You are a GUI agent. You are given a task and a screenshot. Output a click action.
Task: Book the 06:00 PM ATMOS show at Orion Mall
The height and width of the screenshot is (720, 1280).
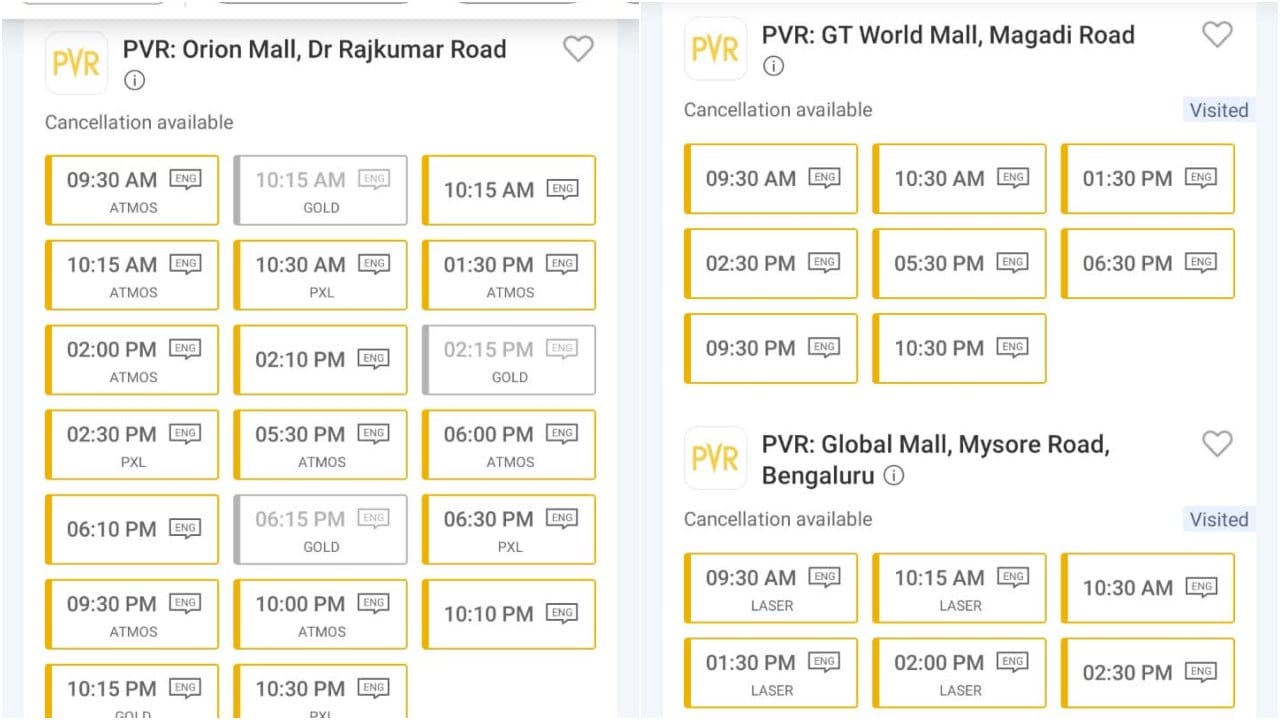(509, 445)
